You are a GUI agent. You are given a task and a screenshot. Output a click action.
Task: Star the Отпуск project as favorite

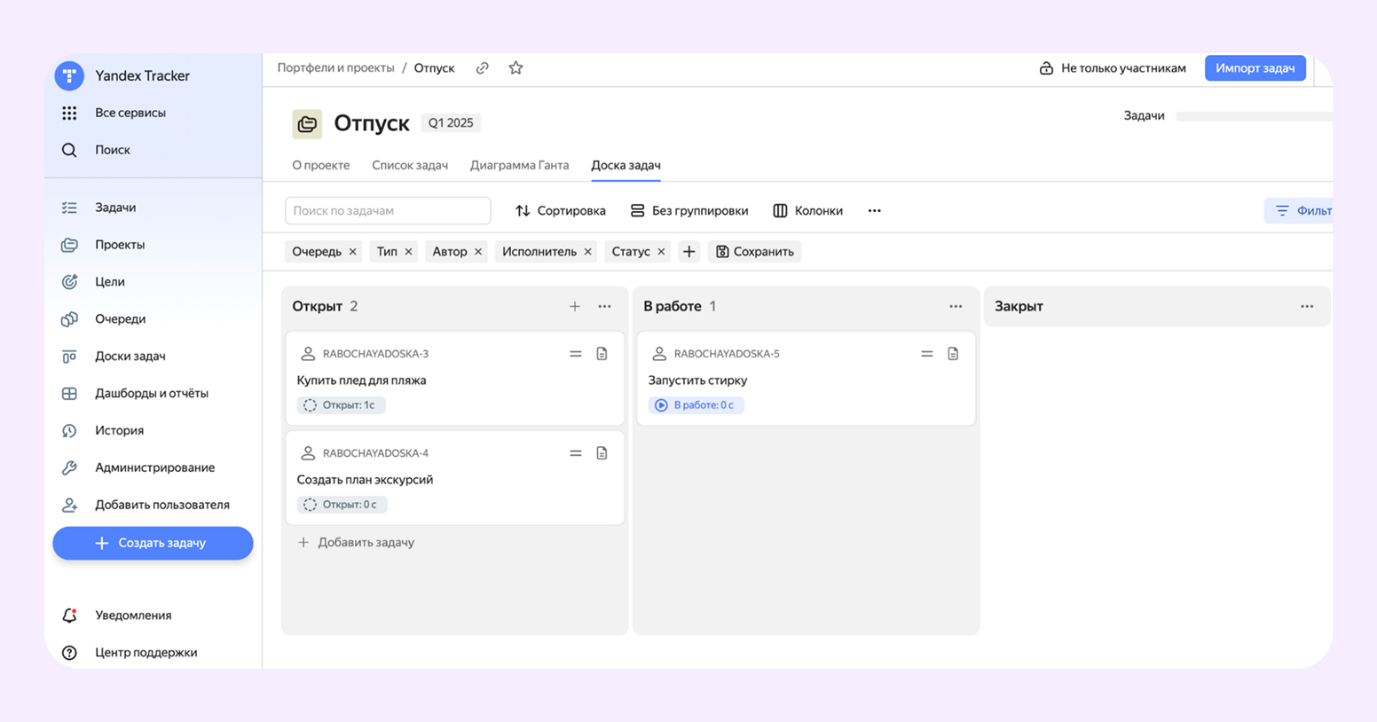pos(516,68)
